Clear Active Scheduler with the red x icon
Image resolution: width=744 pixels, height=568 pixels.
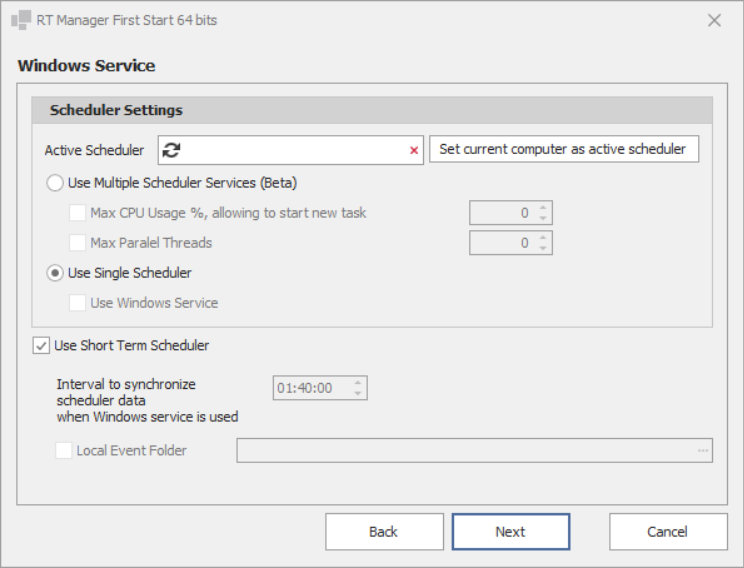click(414, 150)
